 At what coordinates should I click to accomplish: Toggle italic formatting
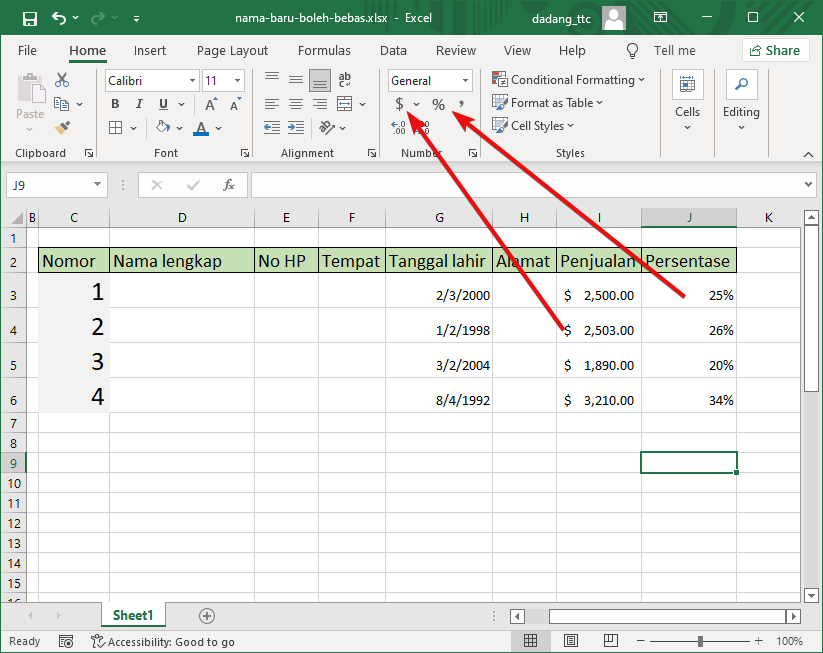click(139, 103)
